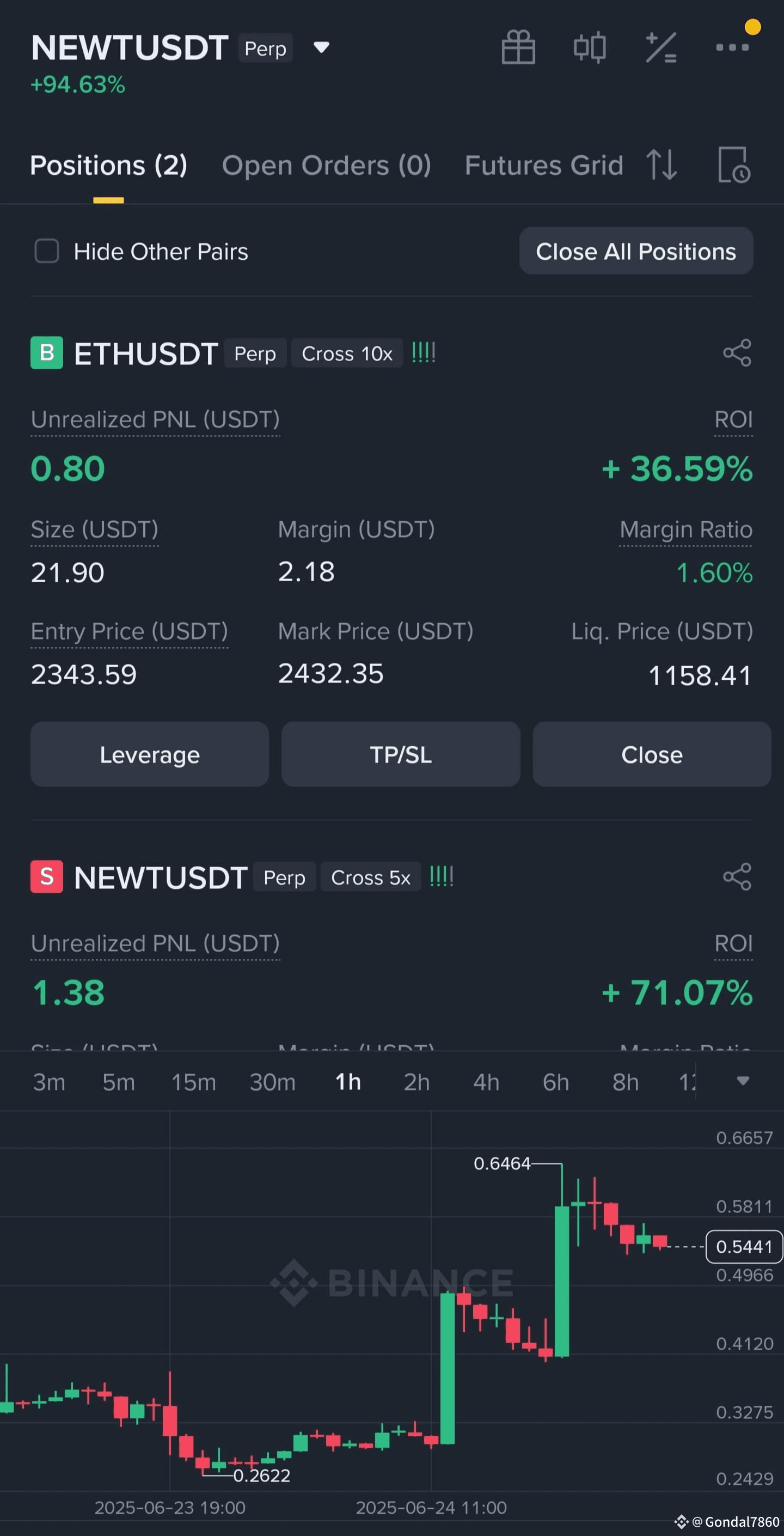The height and width of the screenshot is (1536, 784).
Task: Tap the sort arrows icon
Action: (x=662, y=164)
